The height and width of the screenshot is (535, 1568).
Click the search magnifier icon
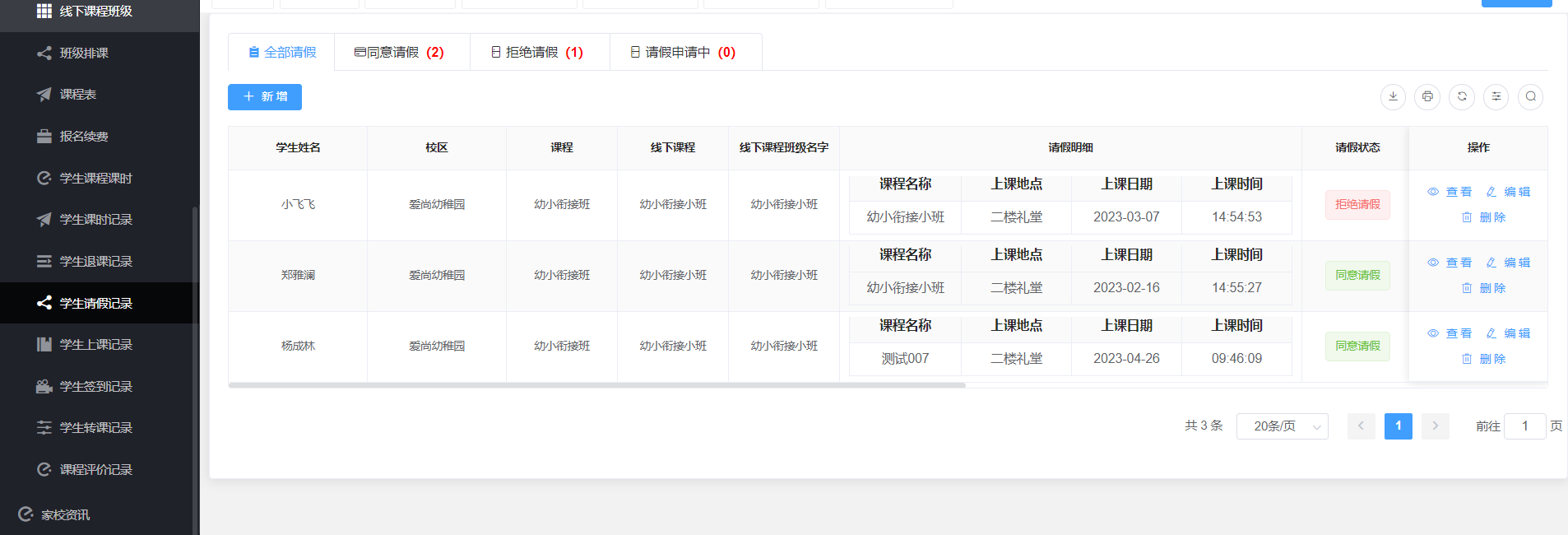tap(1531, 96)
